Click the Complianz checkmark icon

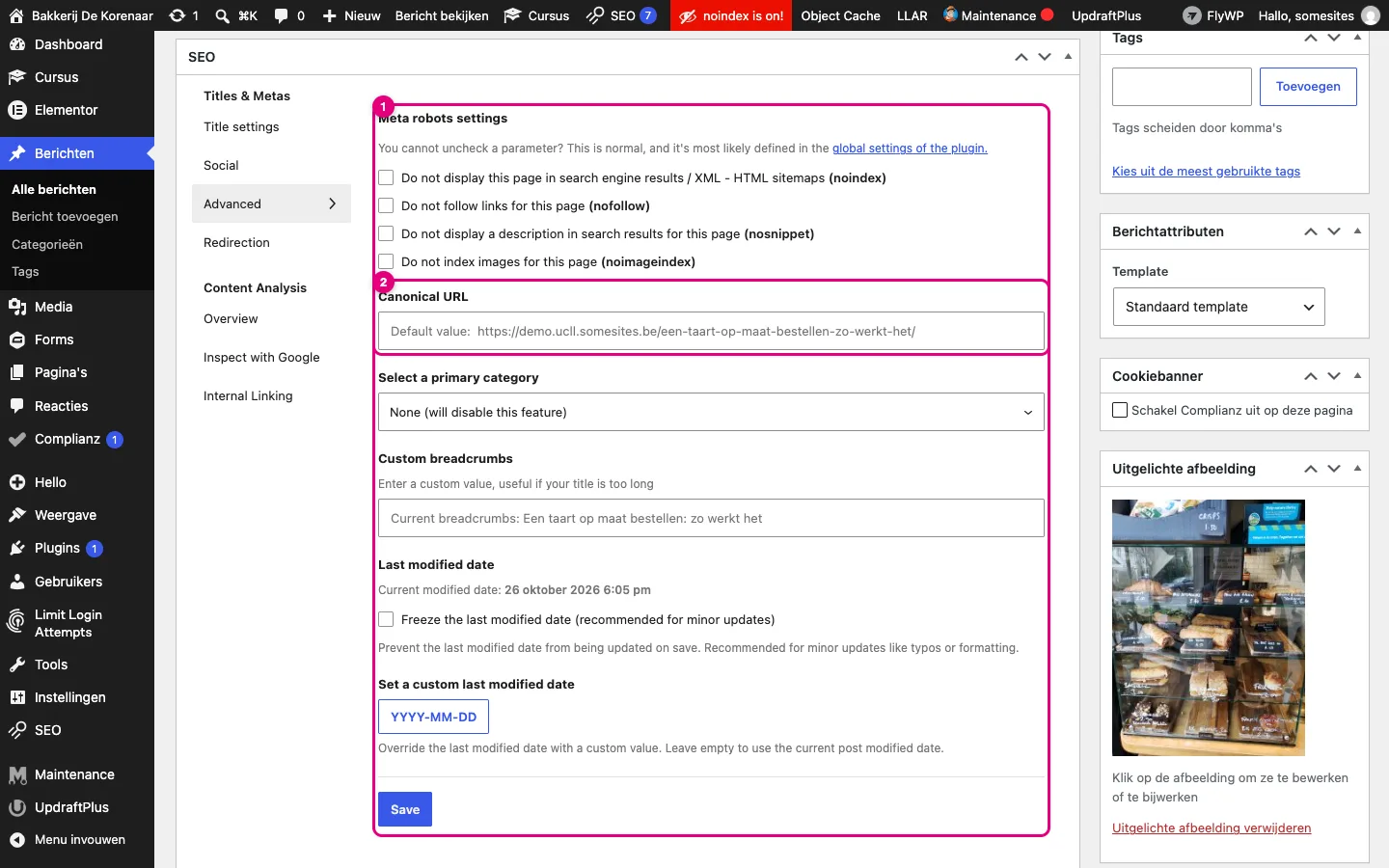pyautogui.click(x=16, y=439)
